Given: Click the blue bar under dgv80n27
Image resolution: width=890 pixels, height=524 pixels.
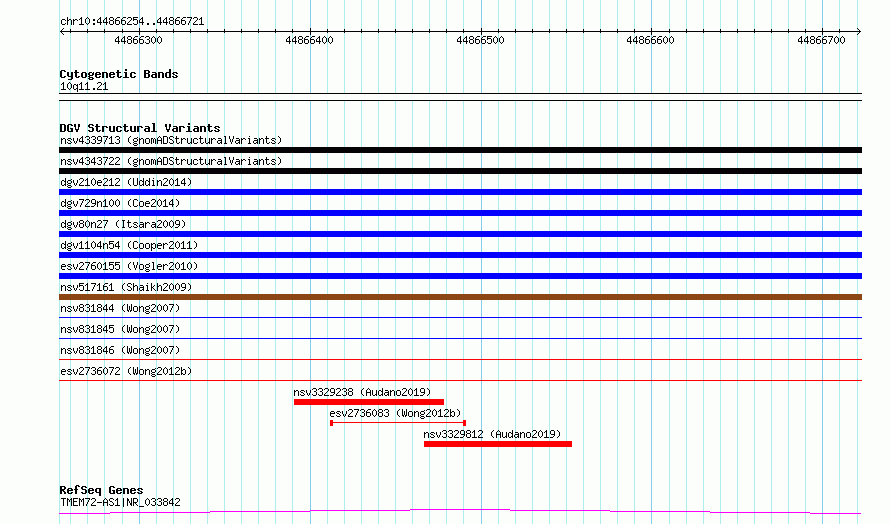Looking at the screenshot, I should 460,234.
